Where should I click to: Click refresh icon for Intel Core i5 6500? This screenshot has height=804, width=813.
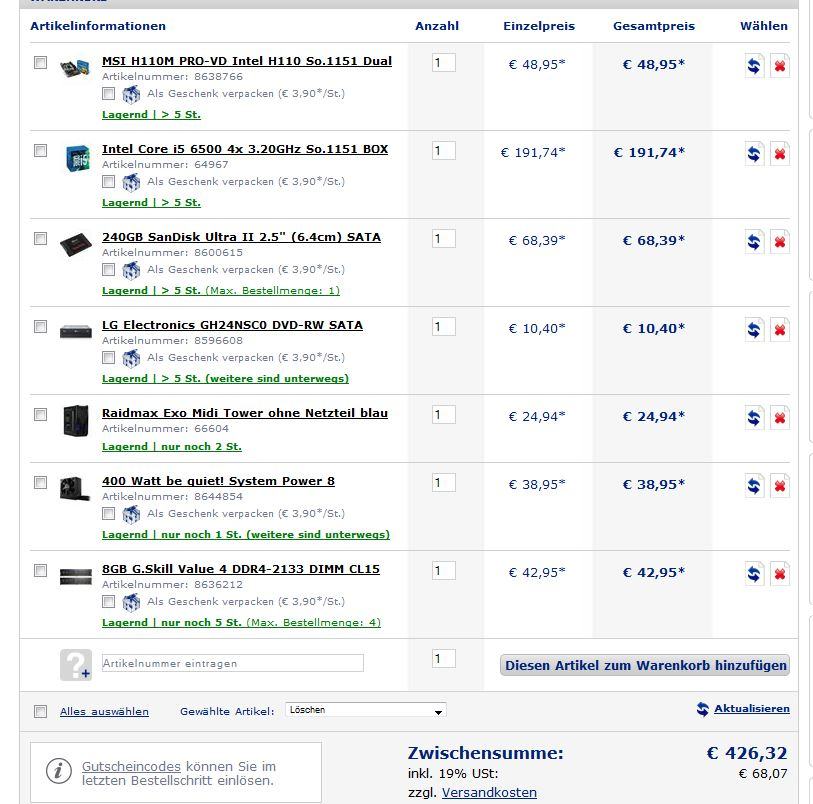754,154
